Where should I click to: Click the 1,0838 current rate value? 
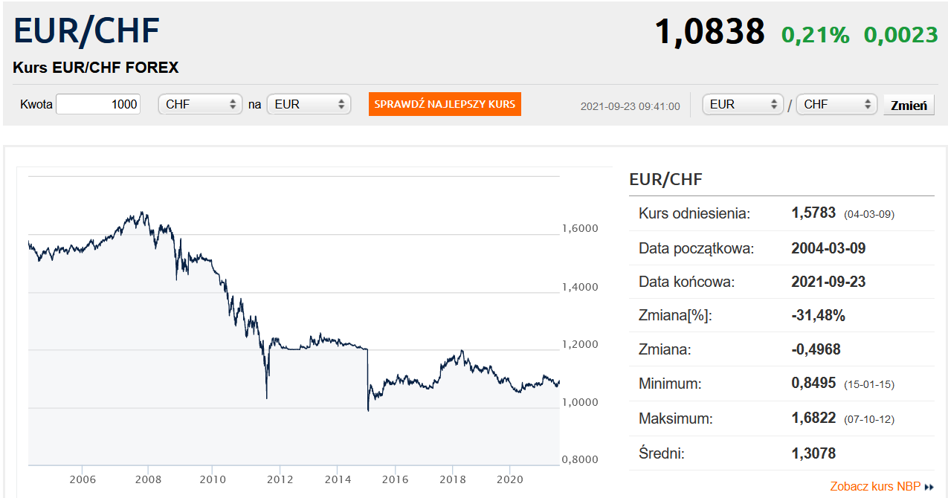point(710,31)
